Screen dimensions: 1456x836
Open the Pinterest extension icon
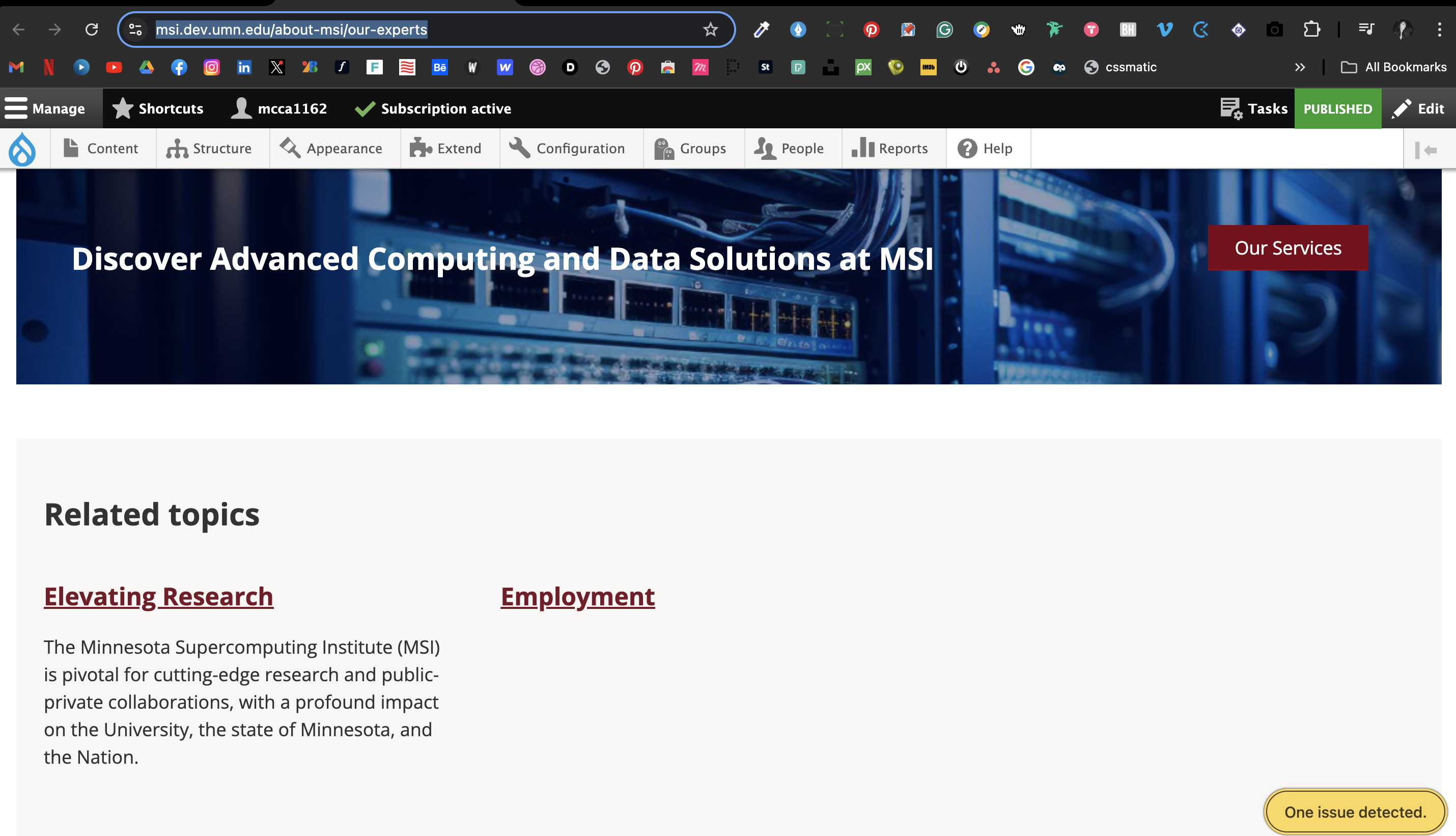tap(871, 30)
